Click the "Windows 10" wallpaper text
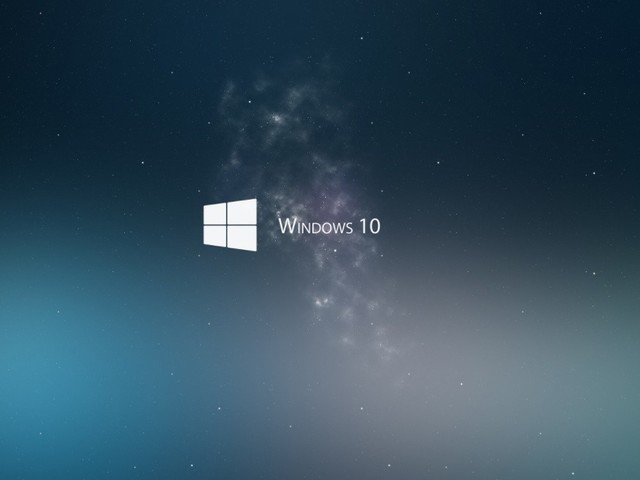This screenshot has width=640, height=480. tap(329, 226)
